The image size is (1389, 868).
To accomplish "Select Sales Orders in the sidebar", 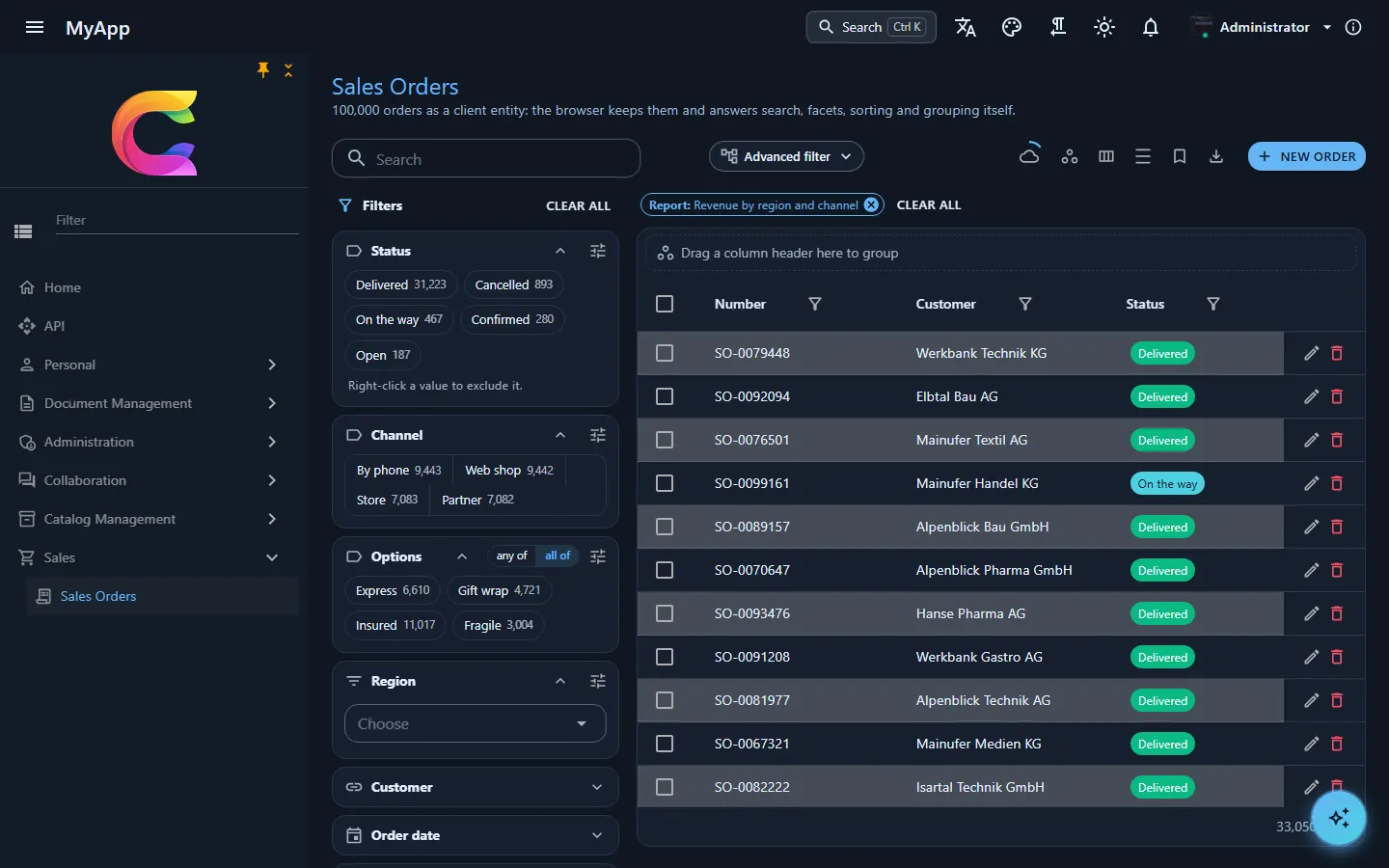I will tap(163, 596).
